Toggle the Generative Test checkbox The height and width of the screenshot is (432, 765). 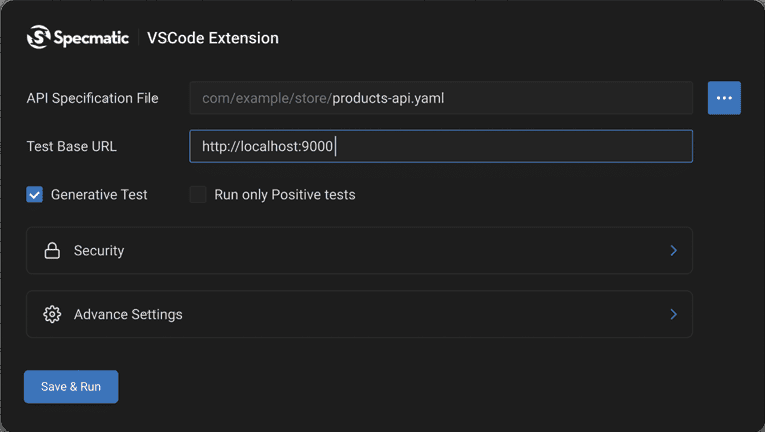tap(35, 195)
